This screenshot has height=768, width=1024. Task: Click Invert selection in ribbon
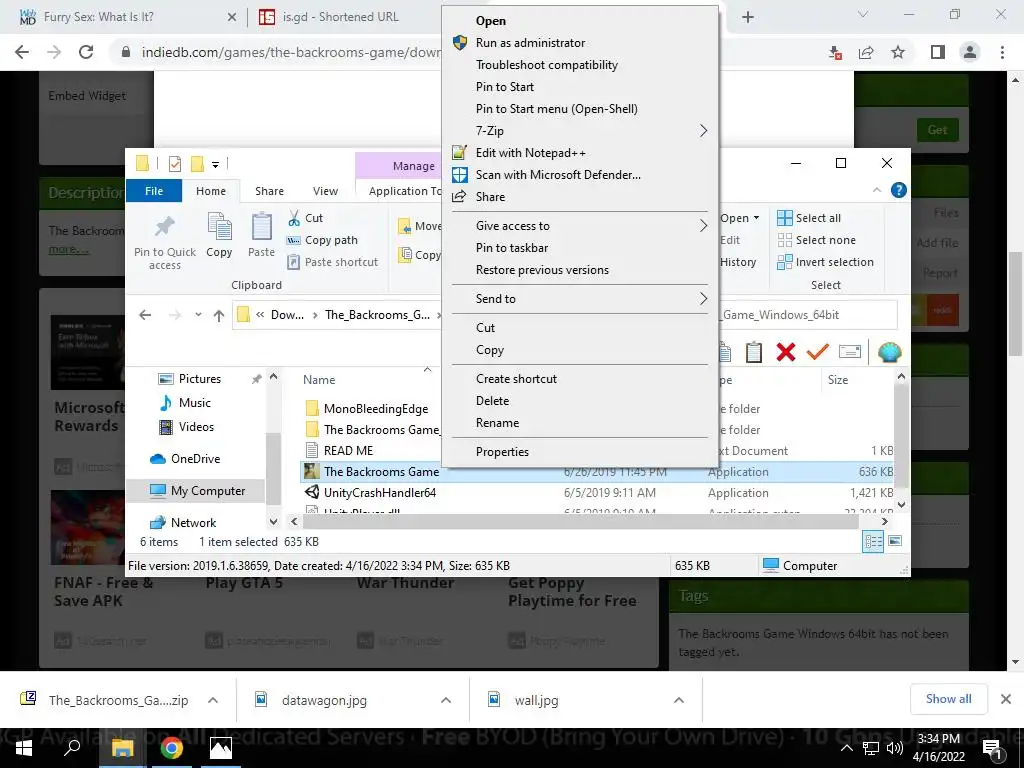pos(825,262)
